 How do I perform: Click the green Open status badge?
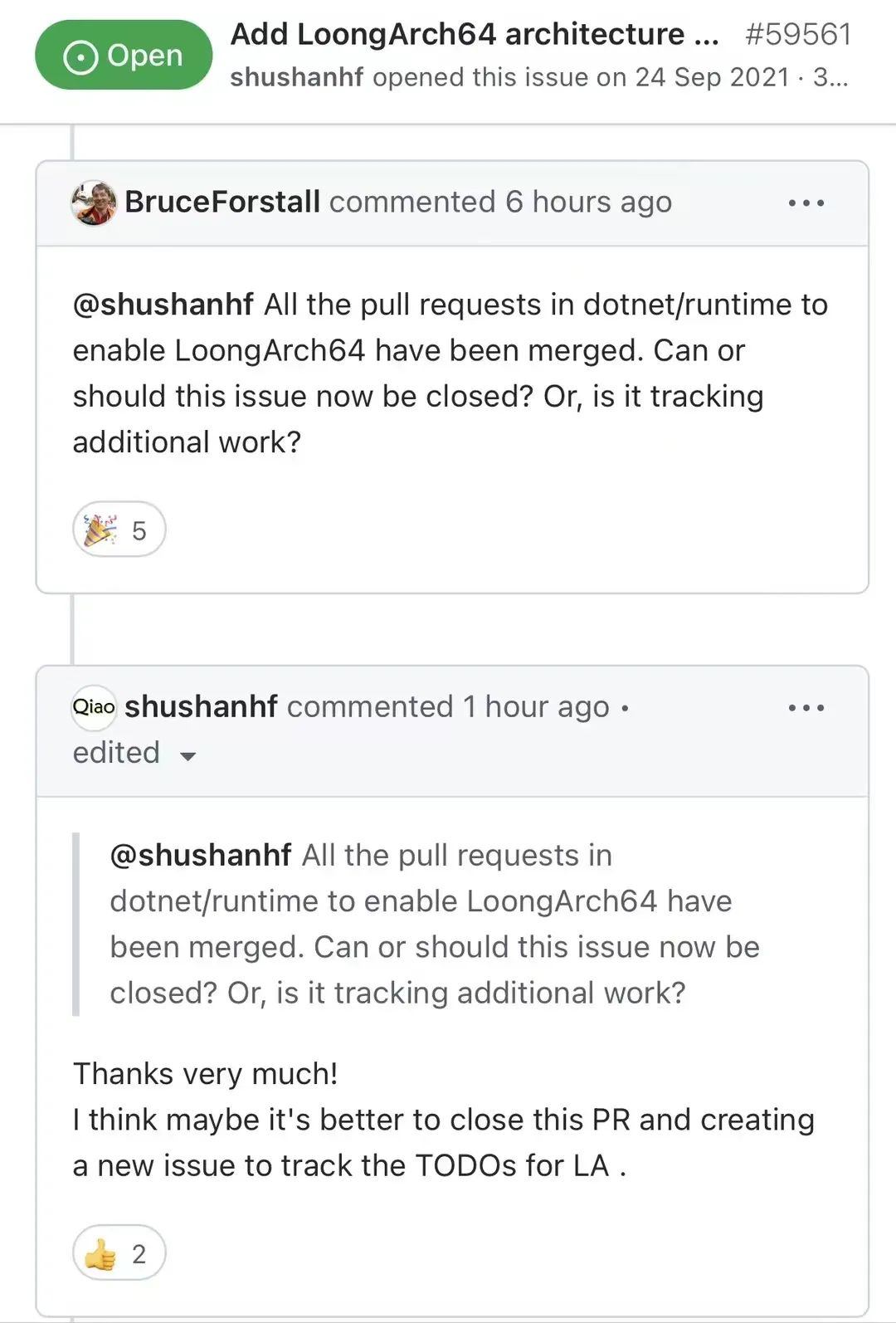124,56
